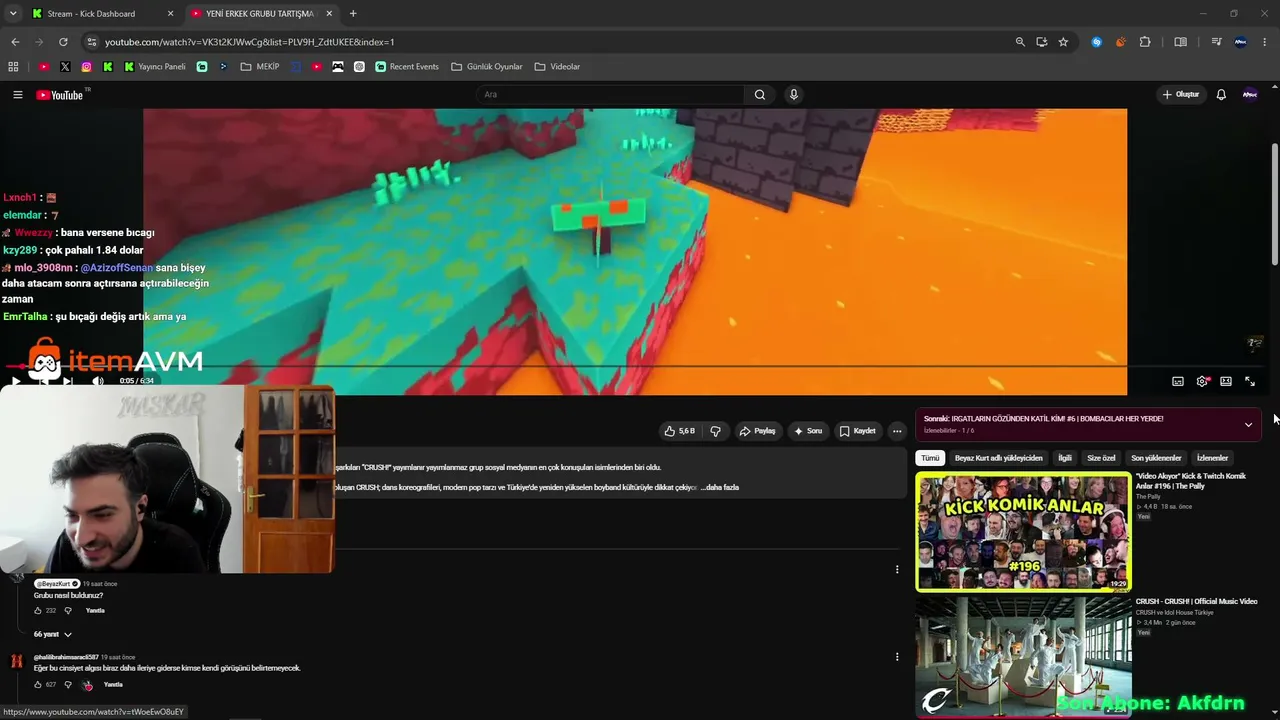
Task: Open CRUSH - CRUSH! Official Music Video title
Action: 1196,602
